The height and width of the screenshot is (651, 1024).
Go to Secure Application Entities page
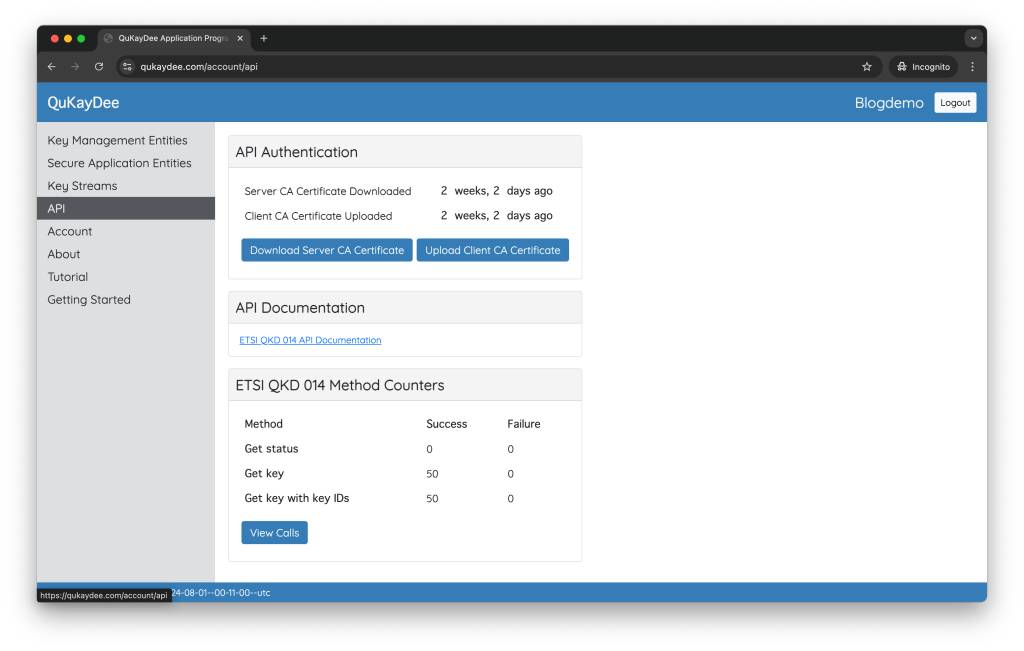click(x=119, y=163)
